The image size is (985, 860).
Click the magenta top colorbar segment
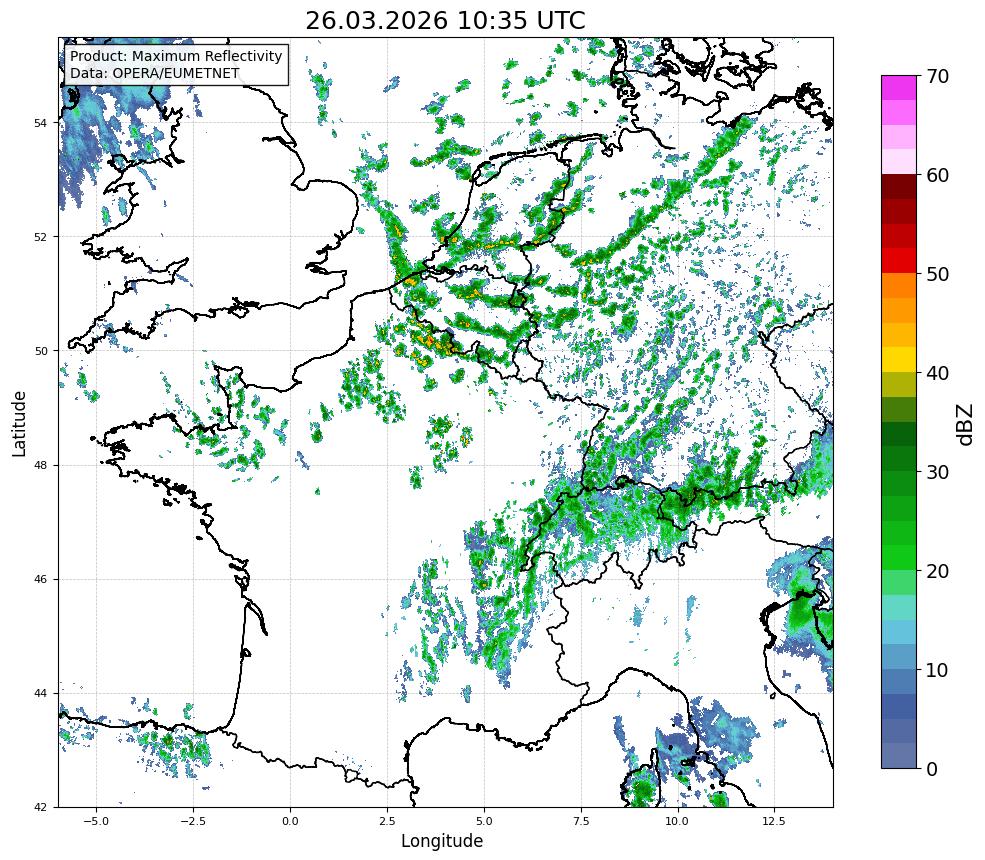coord(899,88)
